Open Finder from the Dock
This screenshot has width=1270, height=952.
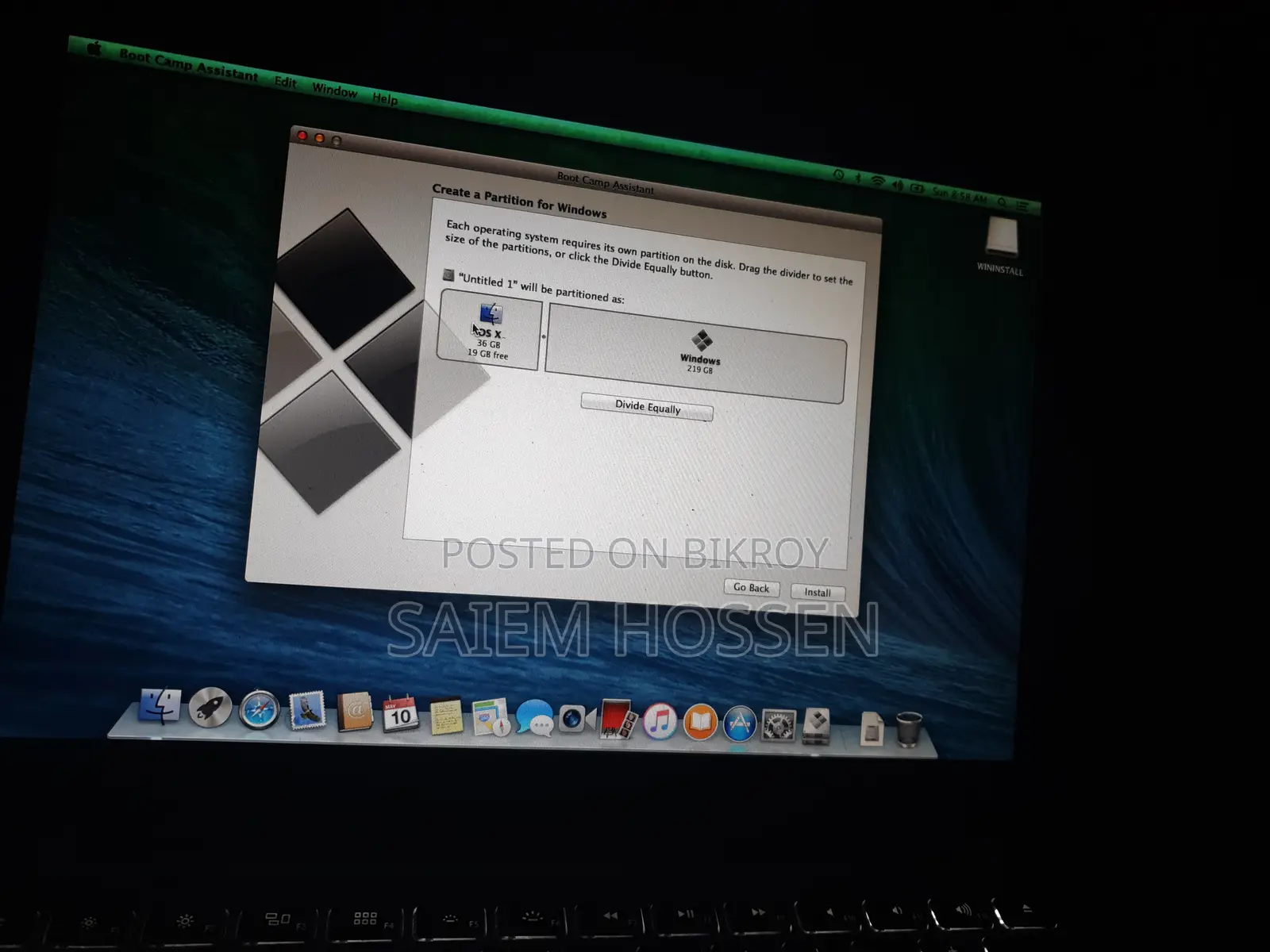click(x=160, y=705)
